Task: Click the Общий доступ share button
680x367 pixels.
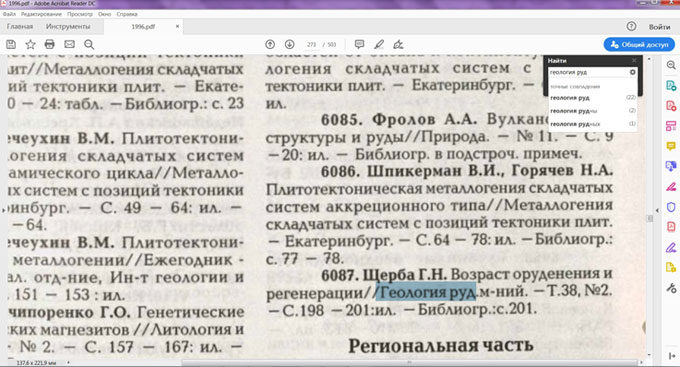Action: tap(639, 44)
